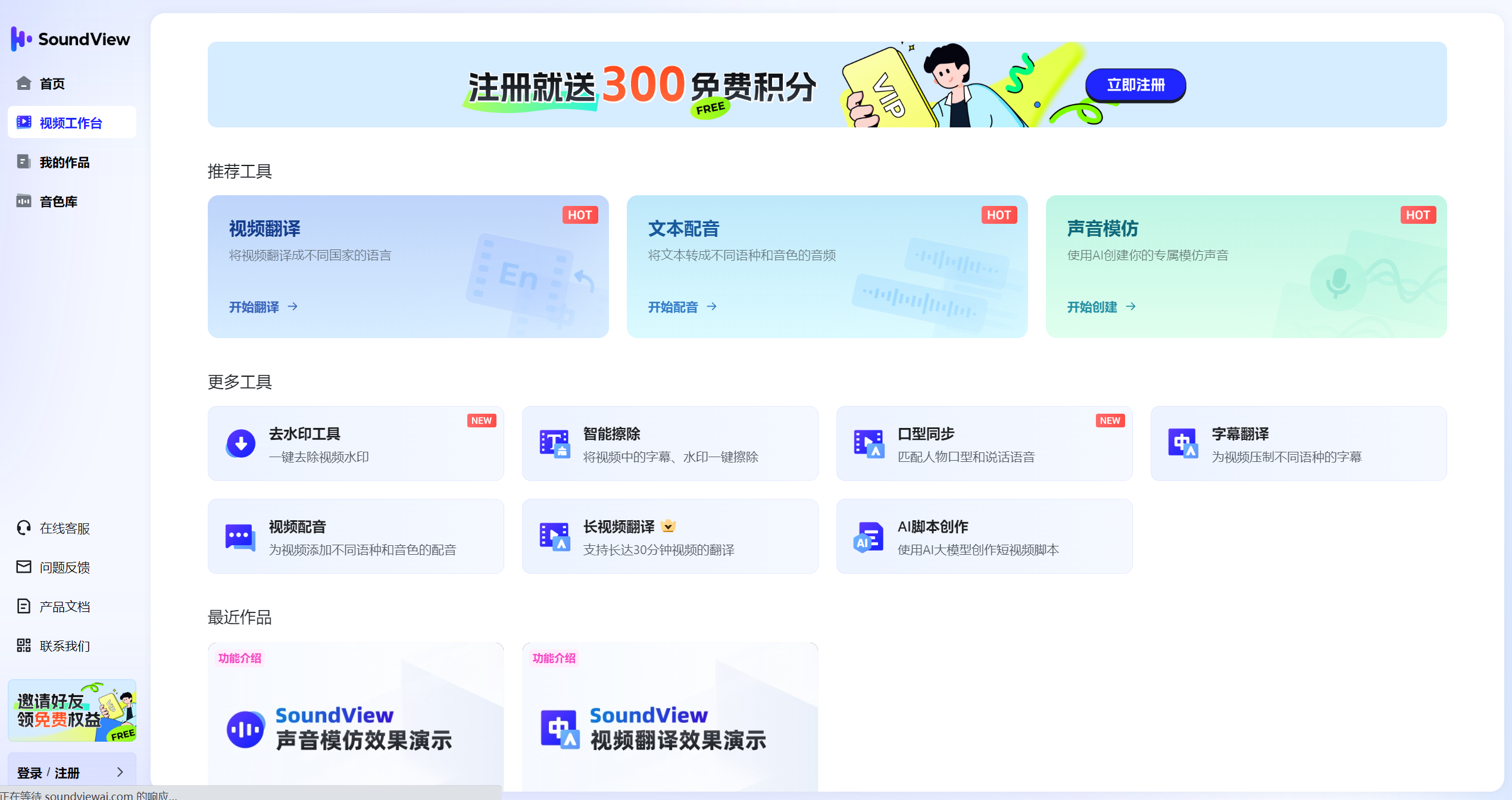Viewport: 1512px width, 800px height.
Task: Select 视频工作台 in the sidebar
Action: (x=72, y=123)
